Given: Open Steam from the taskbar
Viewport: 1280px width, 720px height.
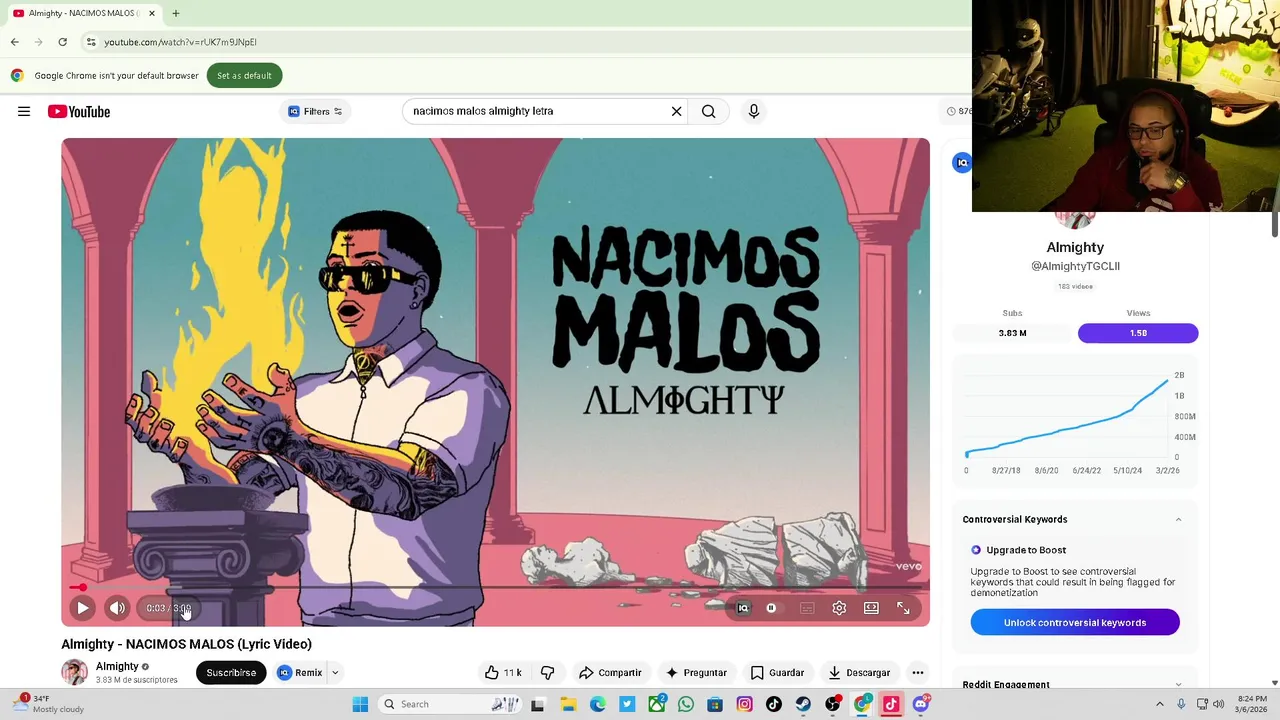Looking at the screenshot, I should pos(803,704).
